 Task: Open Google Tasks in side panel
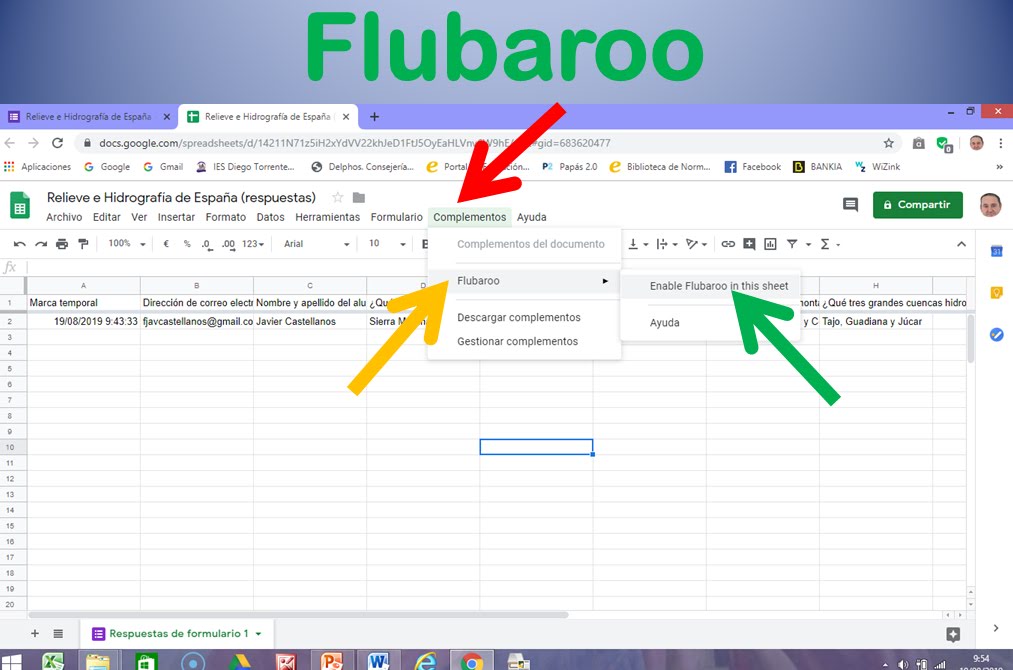(997, 335)
